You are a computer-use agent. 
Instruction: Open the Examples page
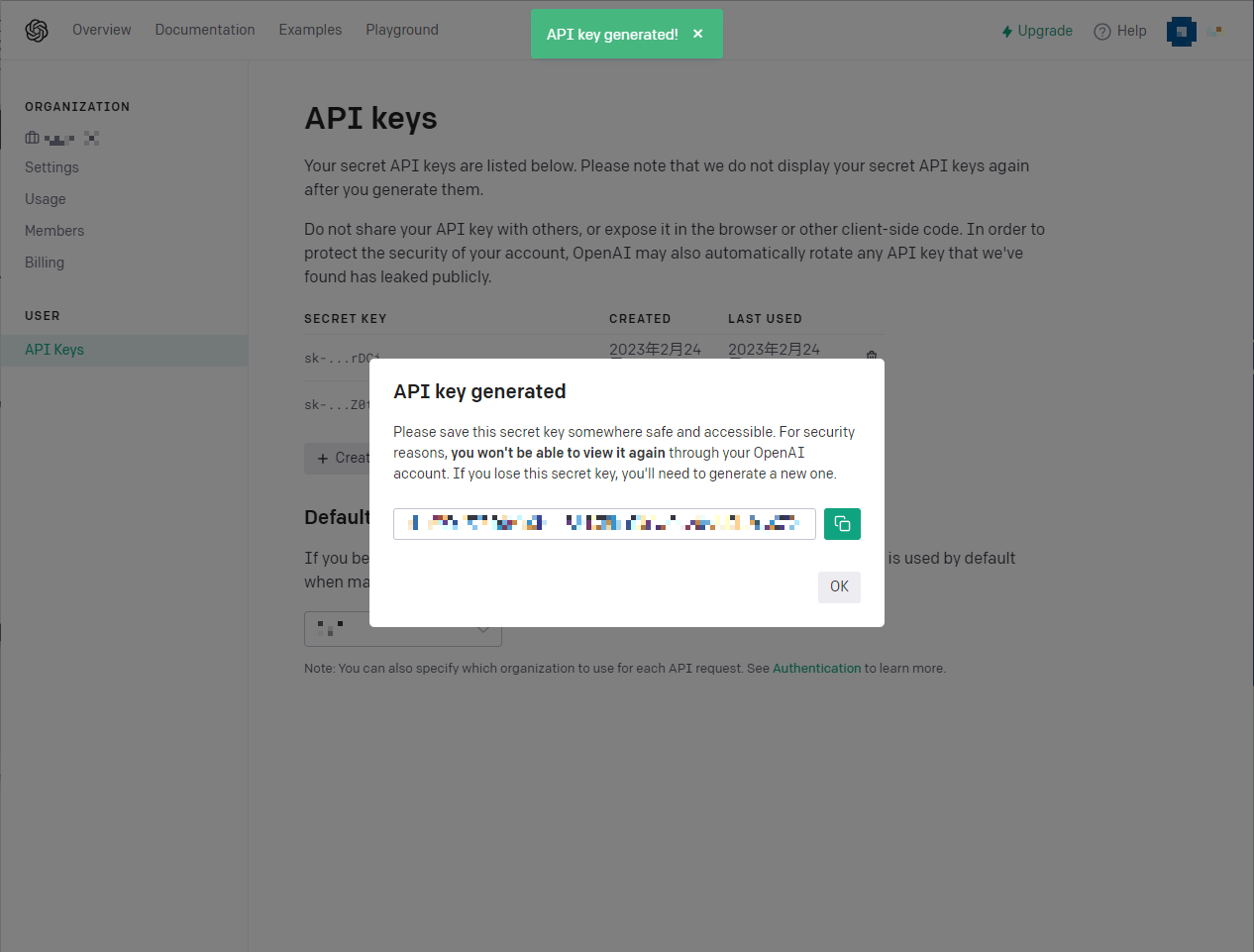(x=310, y=30)
